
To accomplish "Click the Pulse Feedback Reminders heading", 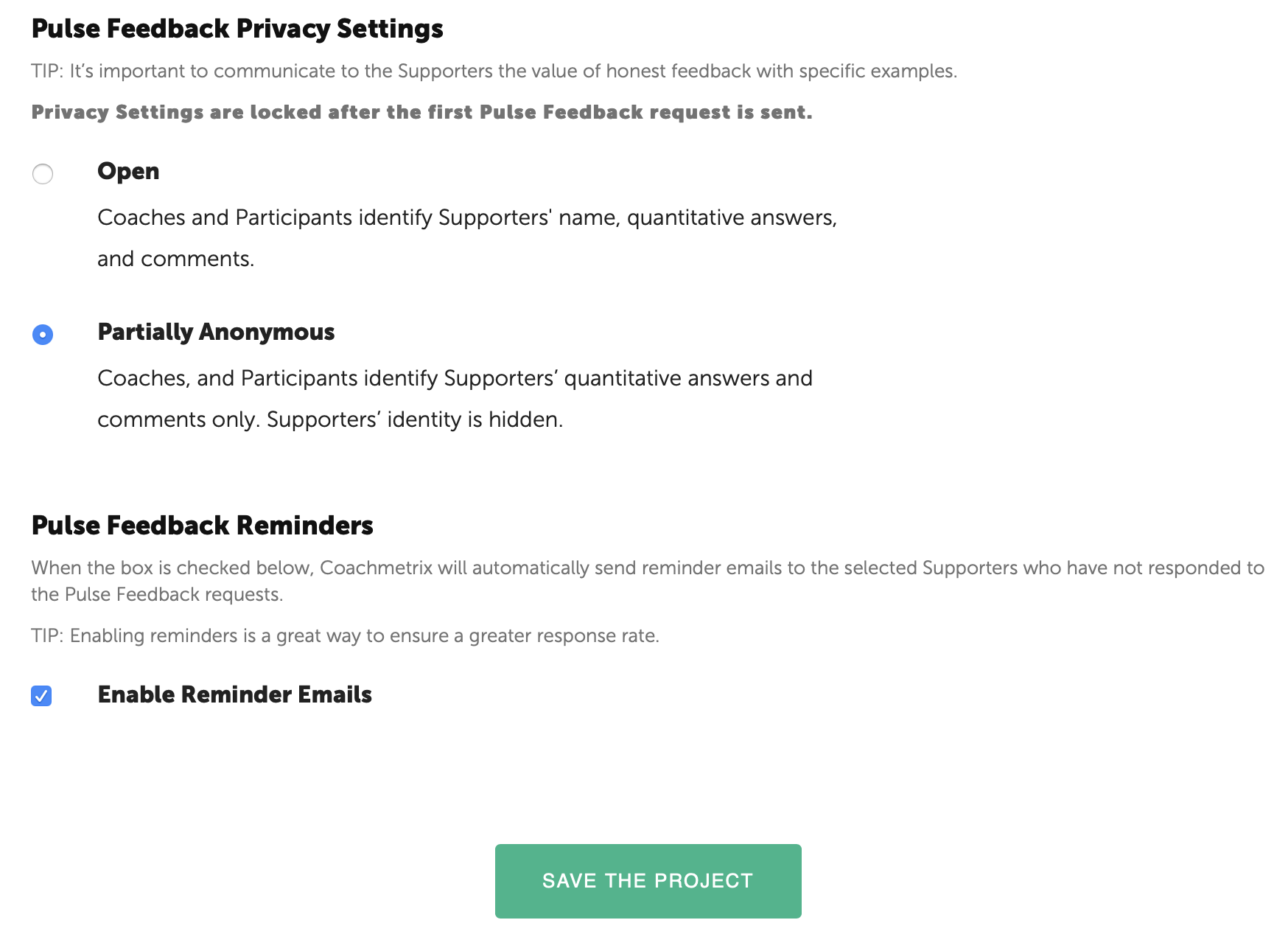I will pyautogui.click(x=202, y=526).
